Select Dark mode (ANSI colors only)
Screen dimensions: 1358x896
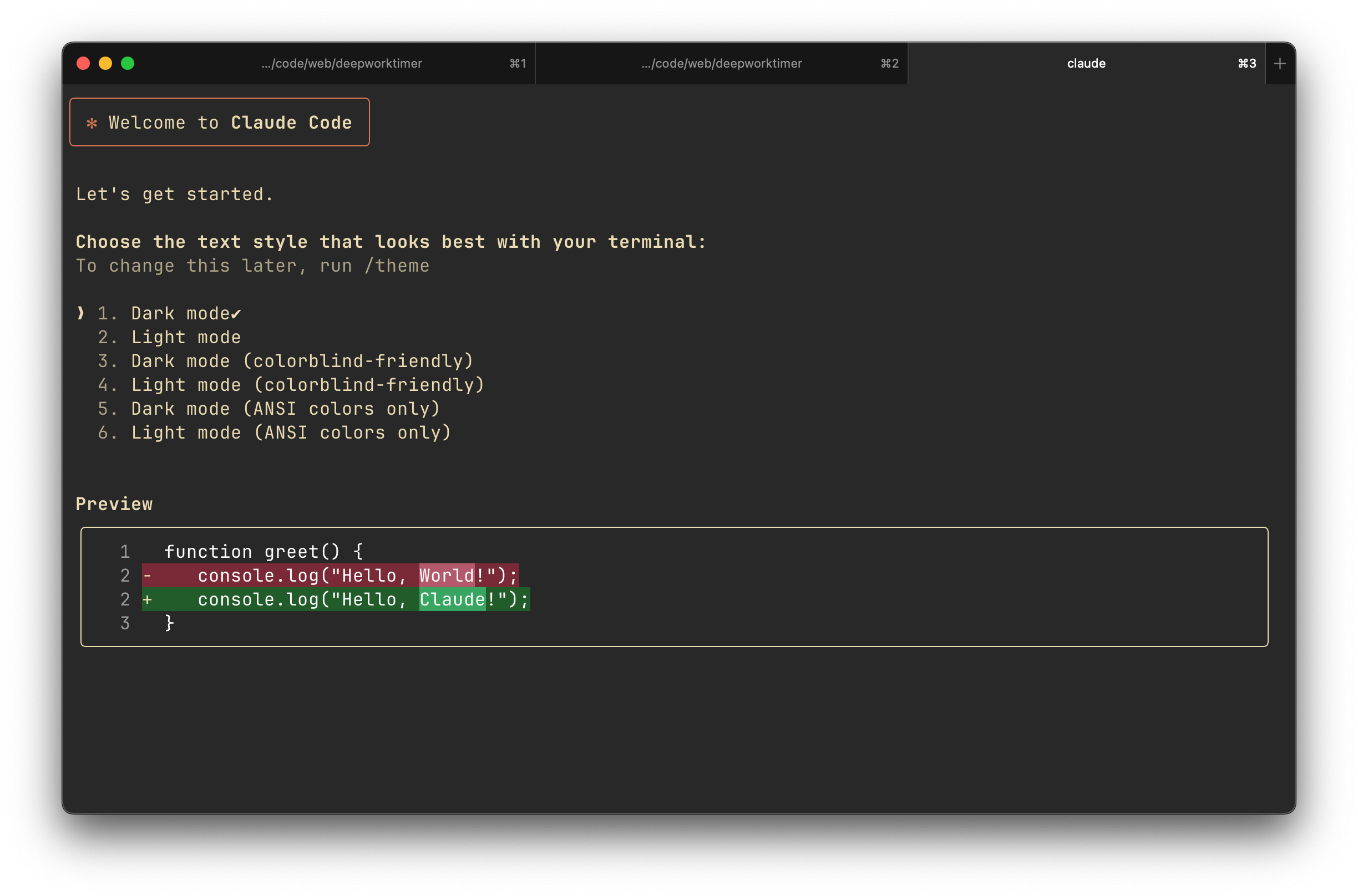pyautogui.click(x=285, y=409)
